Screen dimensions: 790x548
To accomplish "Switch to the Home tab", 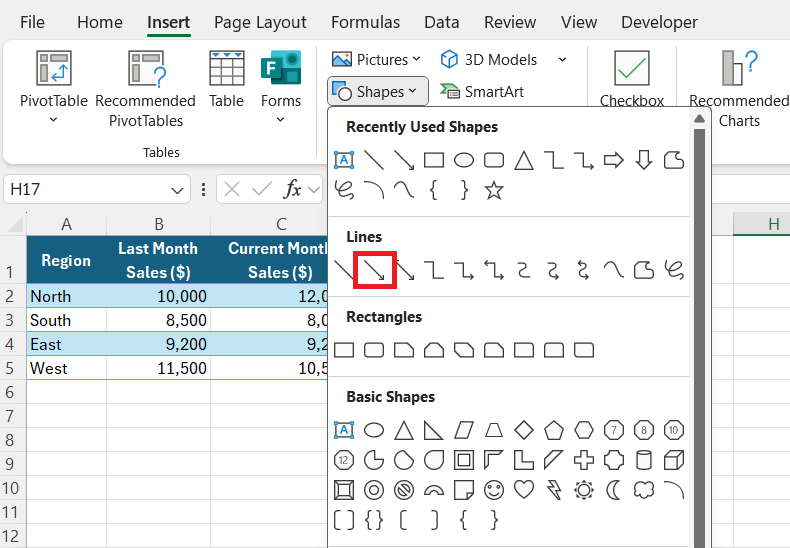I will (x=100, y=22).
